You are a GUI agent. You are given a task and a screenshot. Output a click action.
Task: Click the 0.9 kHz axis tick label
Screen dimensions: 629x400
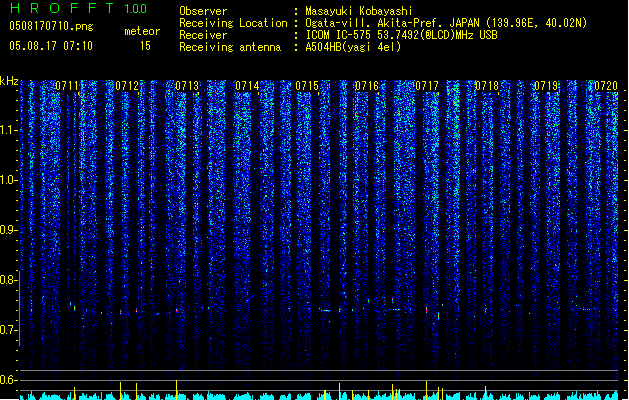[x=8, y=230]
